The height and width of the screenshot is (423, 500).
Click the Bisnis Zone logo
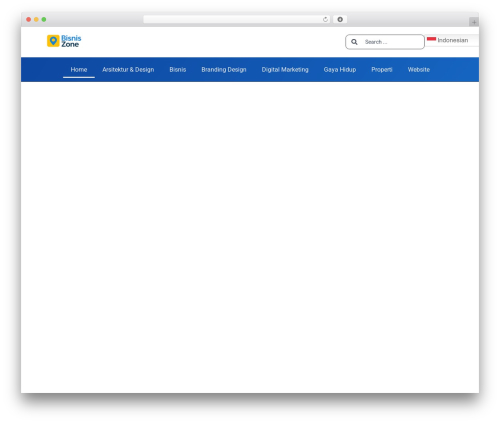point(64,41)
